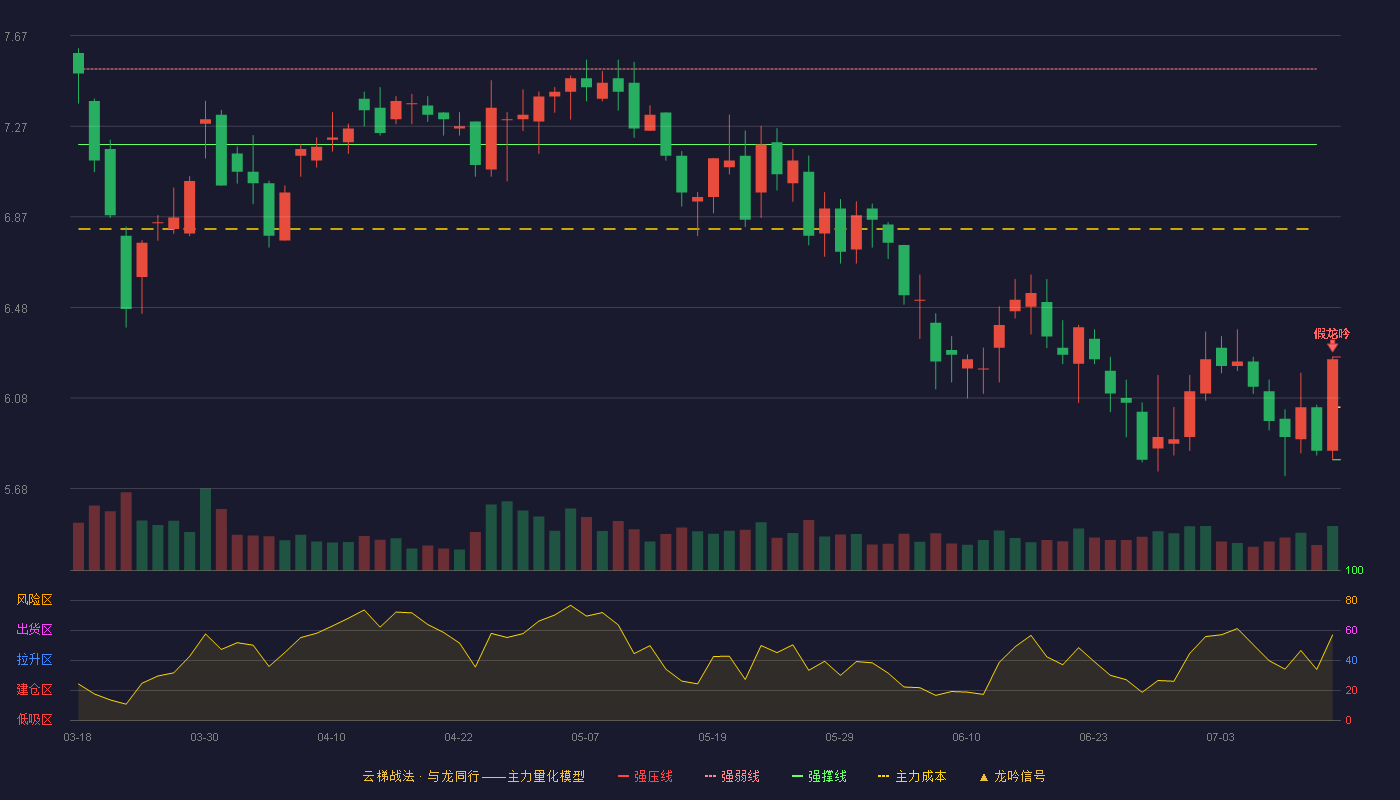The image size is (1400, 800).
Task: Click the 06-10 date label
Action: [966, 737]
